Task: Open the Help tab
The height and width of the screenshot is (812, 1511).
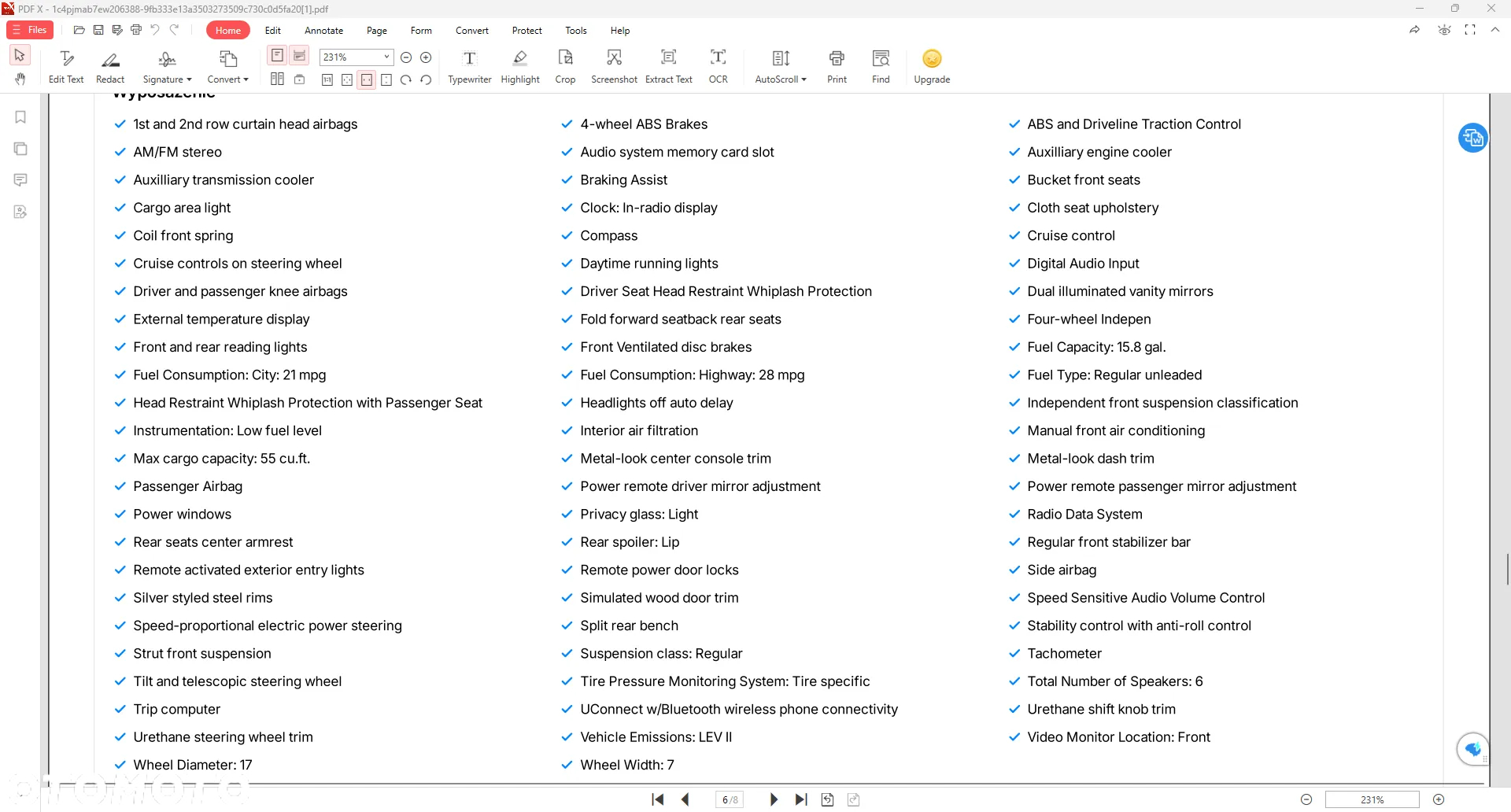Action: point(620,30)
